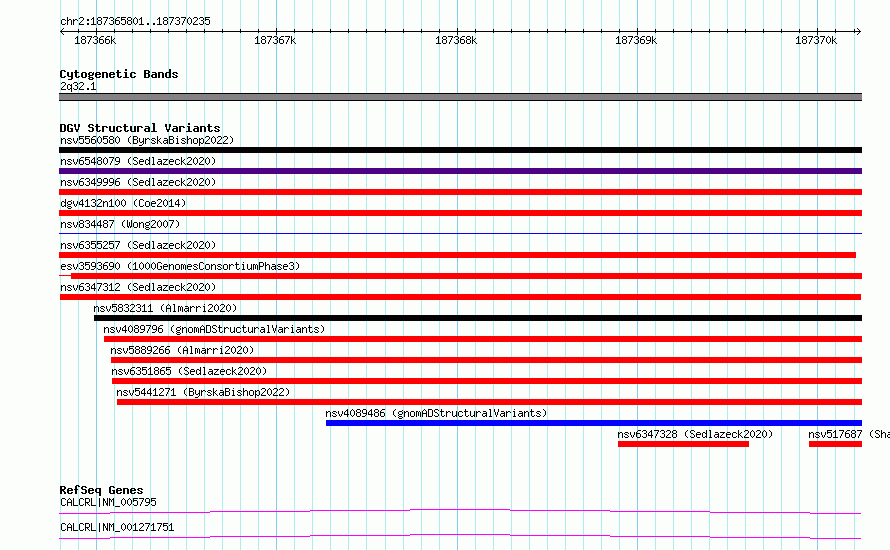Click the 2q32.1 band label

point(78,86)
